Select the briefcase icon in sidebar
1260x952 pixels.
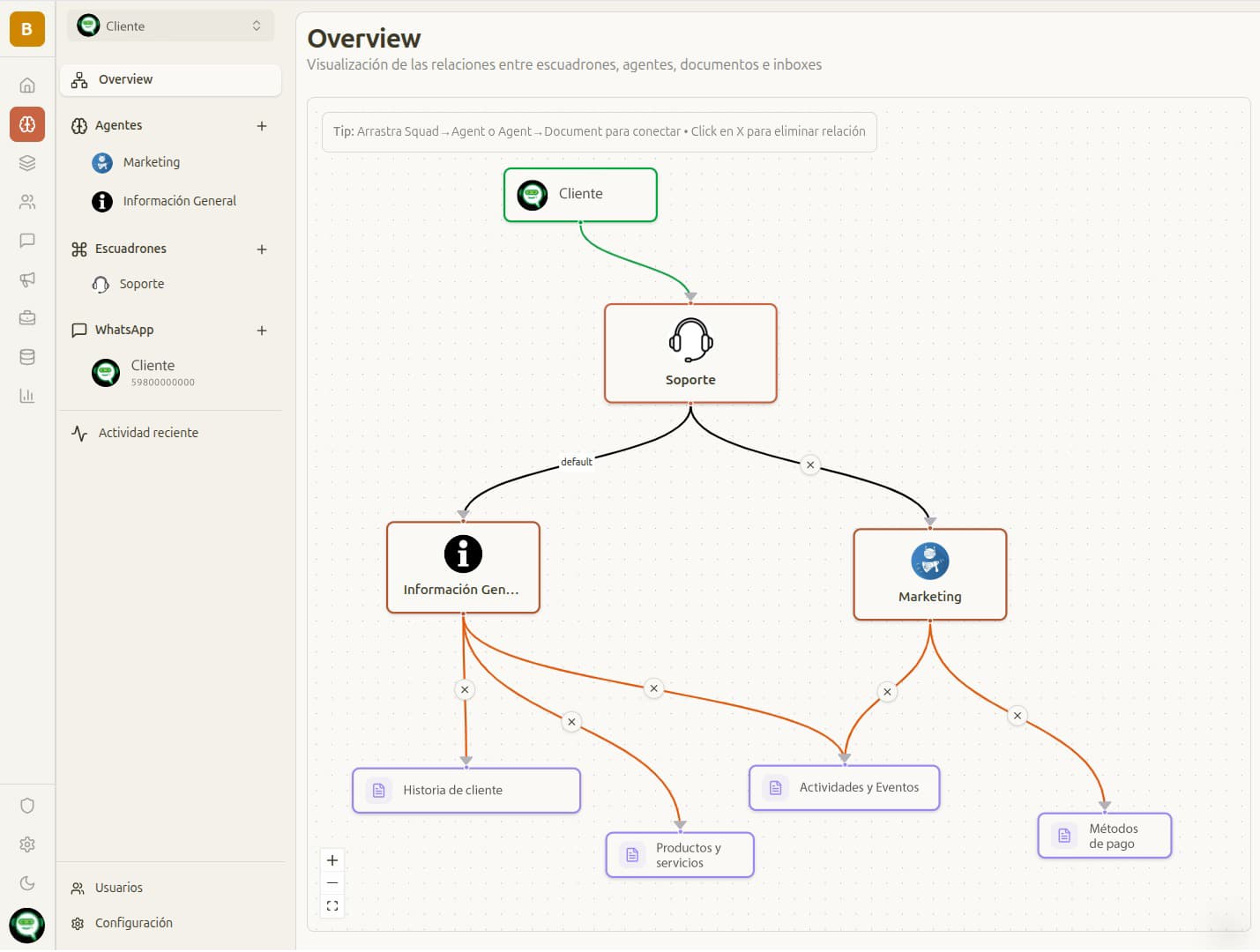tap(27, 318)
